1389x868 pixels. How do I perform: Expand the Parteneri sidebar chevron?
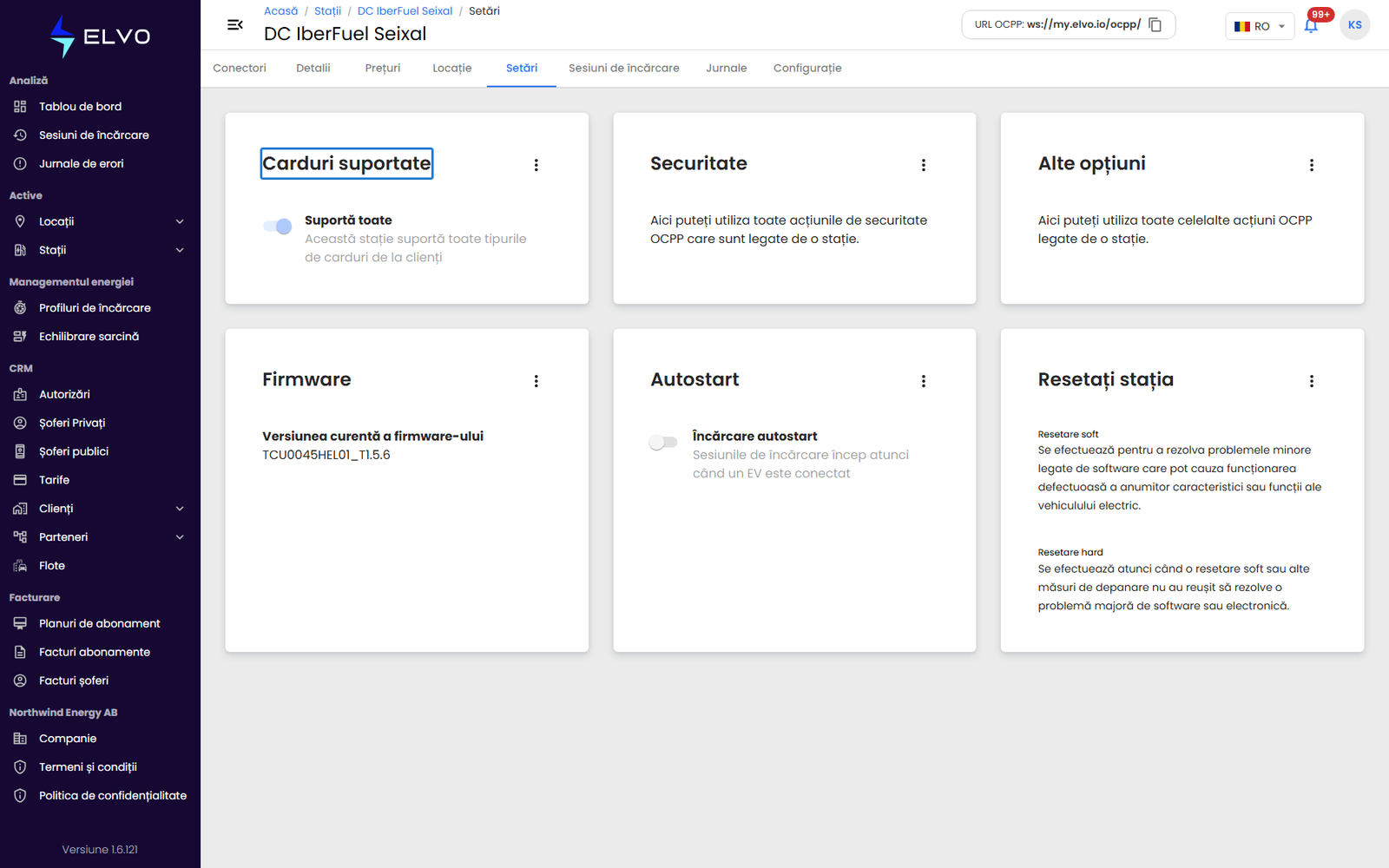click(x=180, y=537)
